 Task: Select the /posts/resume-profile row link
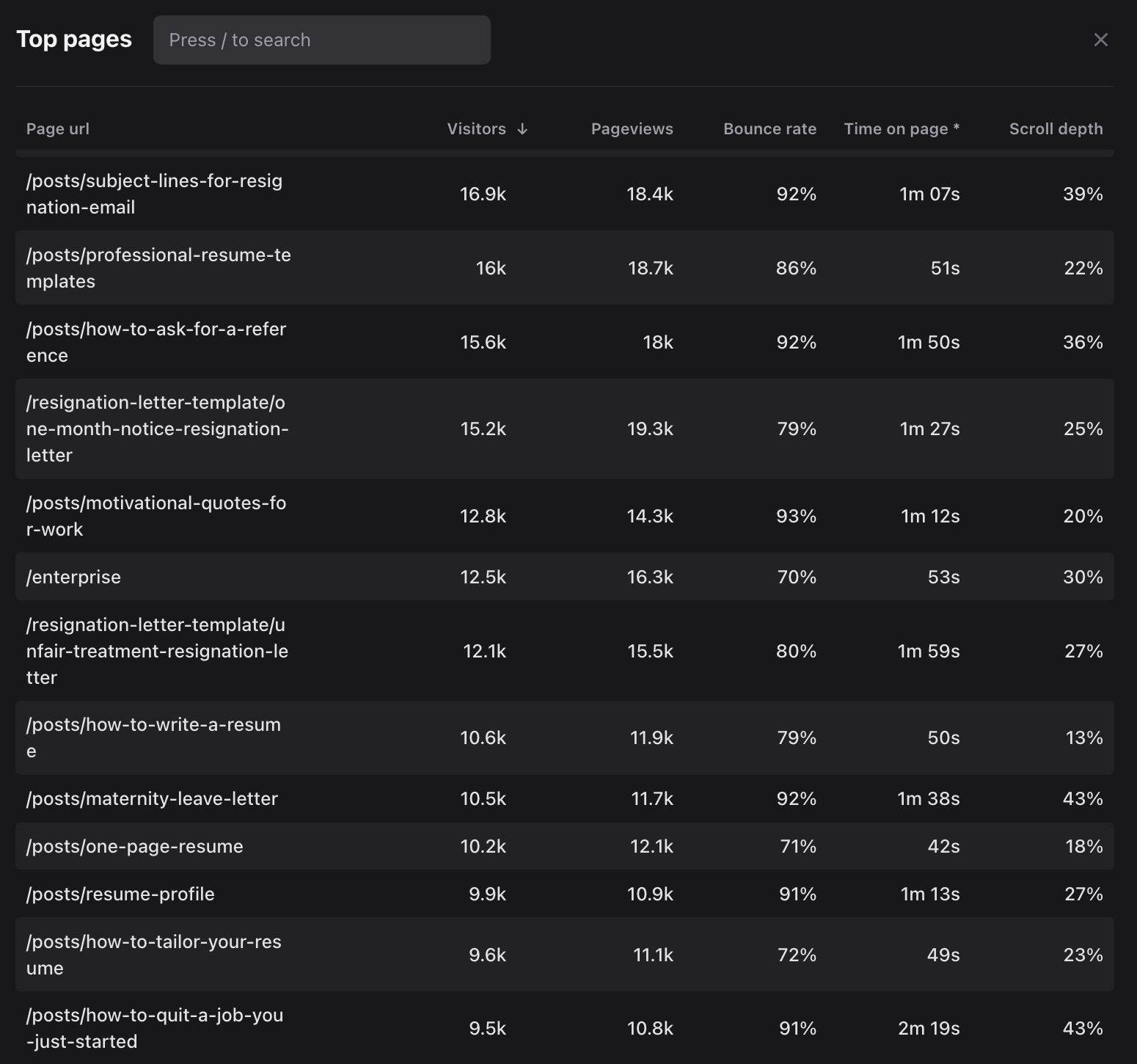120,894
